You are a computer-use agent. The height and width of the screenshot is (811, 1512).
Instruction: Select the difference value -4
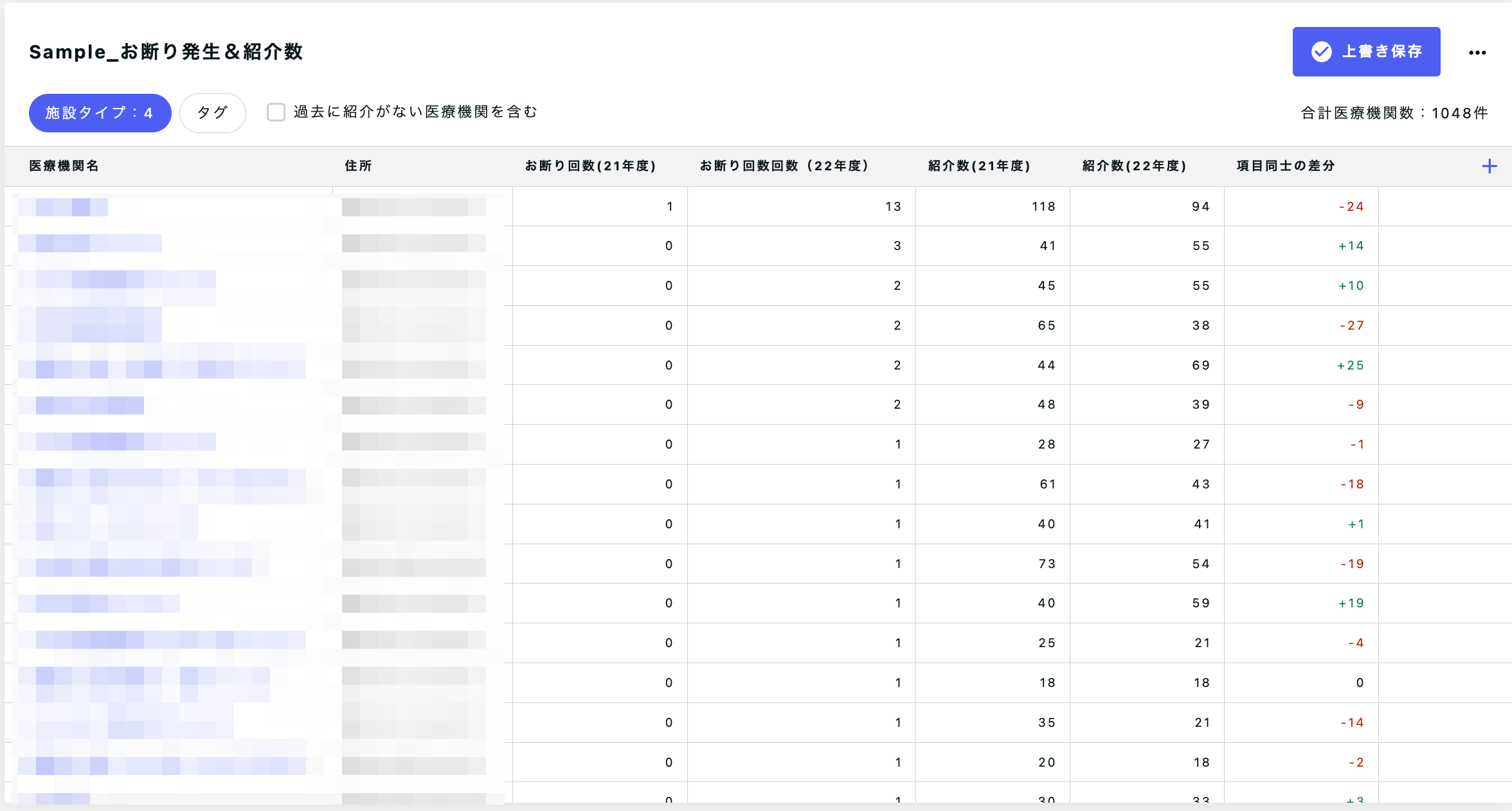tap(1356, 643)
